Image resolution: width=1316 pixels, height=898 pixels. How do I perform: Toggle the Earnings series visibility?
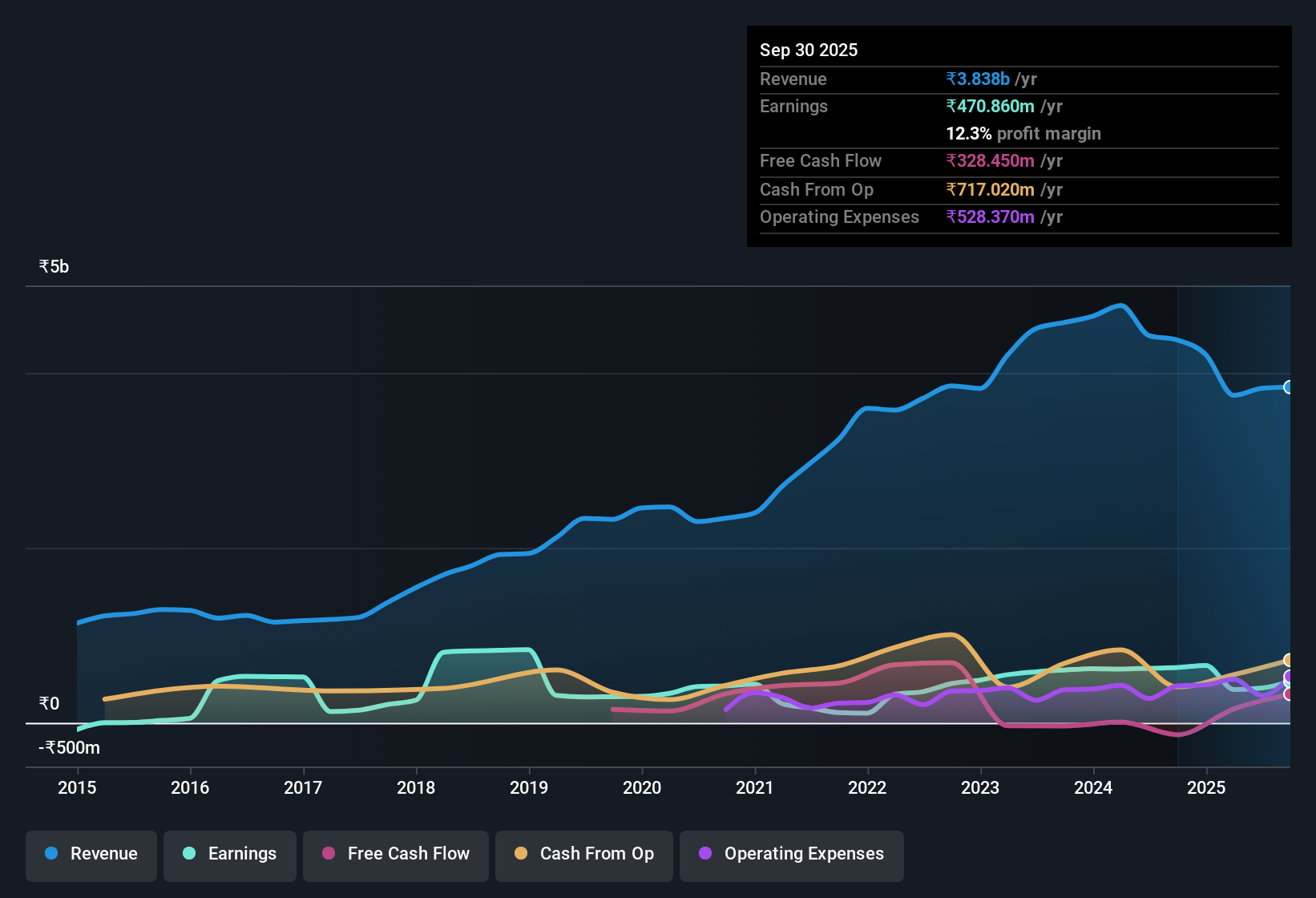(x=230, y=854)
